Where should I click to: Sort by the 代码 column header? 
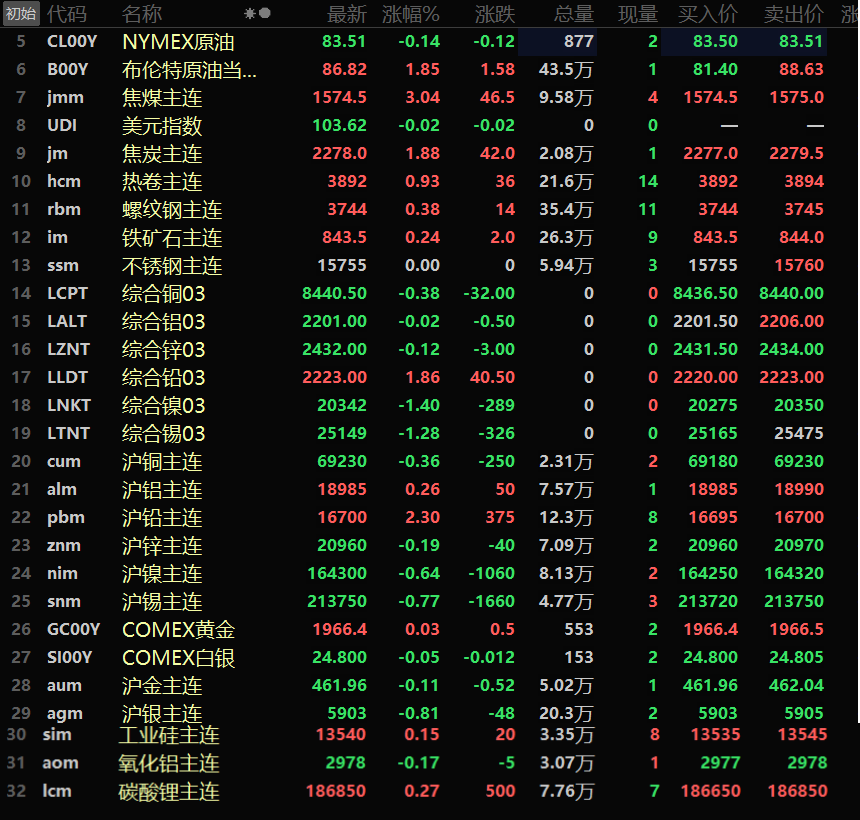pos(67,14)
